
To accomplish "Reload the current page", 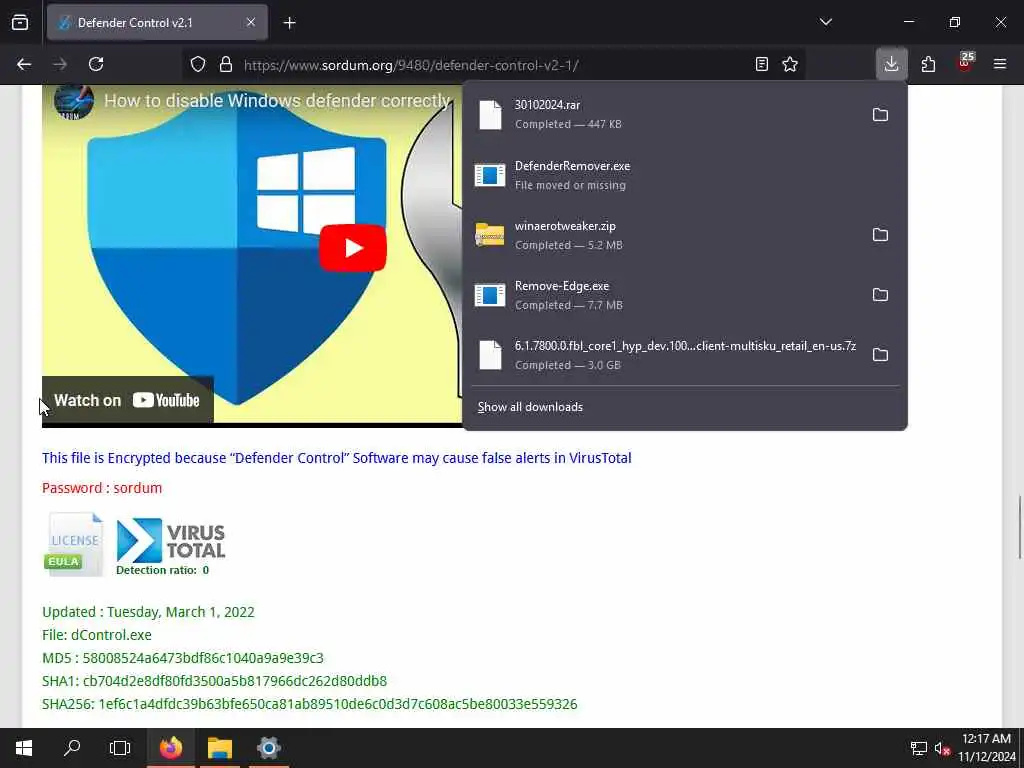I will tap(96, 64).
